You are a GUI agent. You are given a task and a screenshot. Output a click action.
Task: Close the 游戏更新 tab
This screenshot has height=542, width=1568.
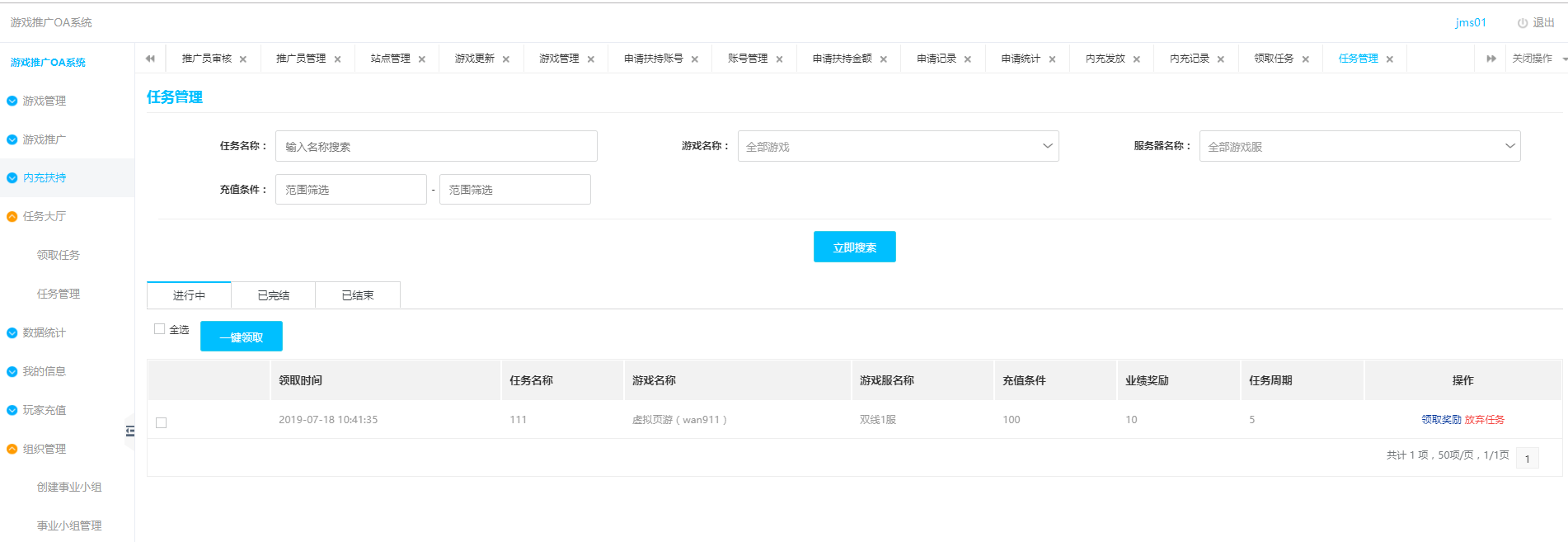506,59
